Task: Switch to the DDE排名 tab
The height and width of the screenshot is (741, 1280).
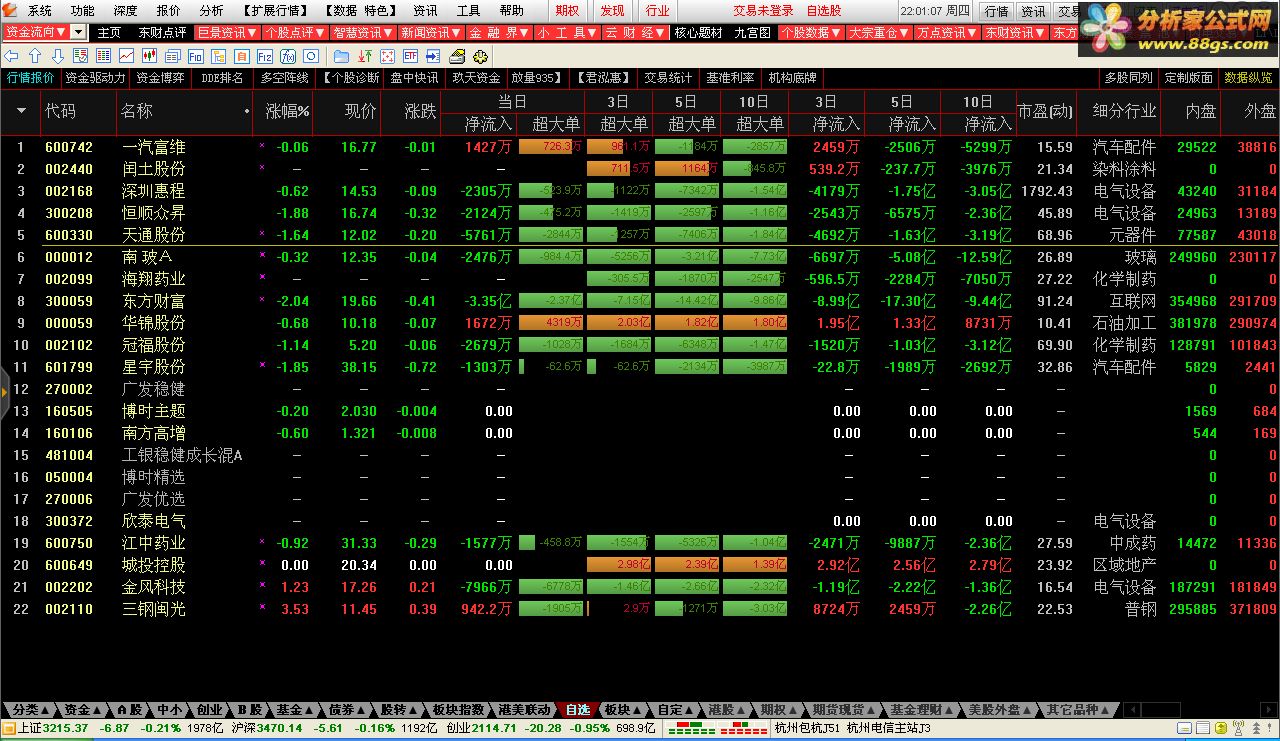Action: click(222, 78)
